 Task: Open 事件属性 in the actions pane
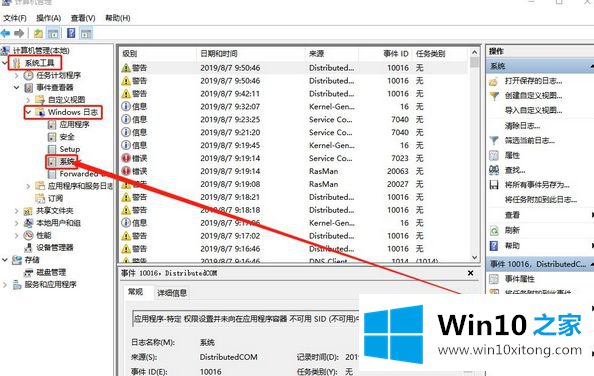[x=519, y=279]
